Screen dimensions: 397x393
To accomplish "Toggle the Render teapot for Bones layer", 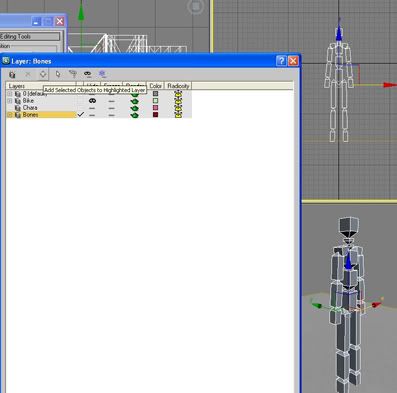I will click(135, 115).
